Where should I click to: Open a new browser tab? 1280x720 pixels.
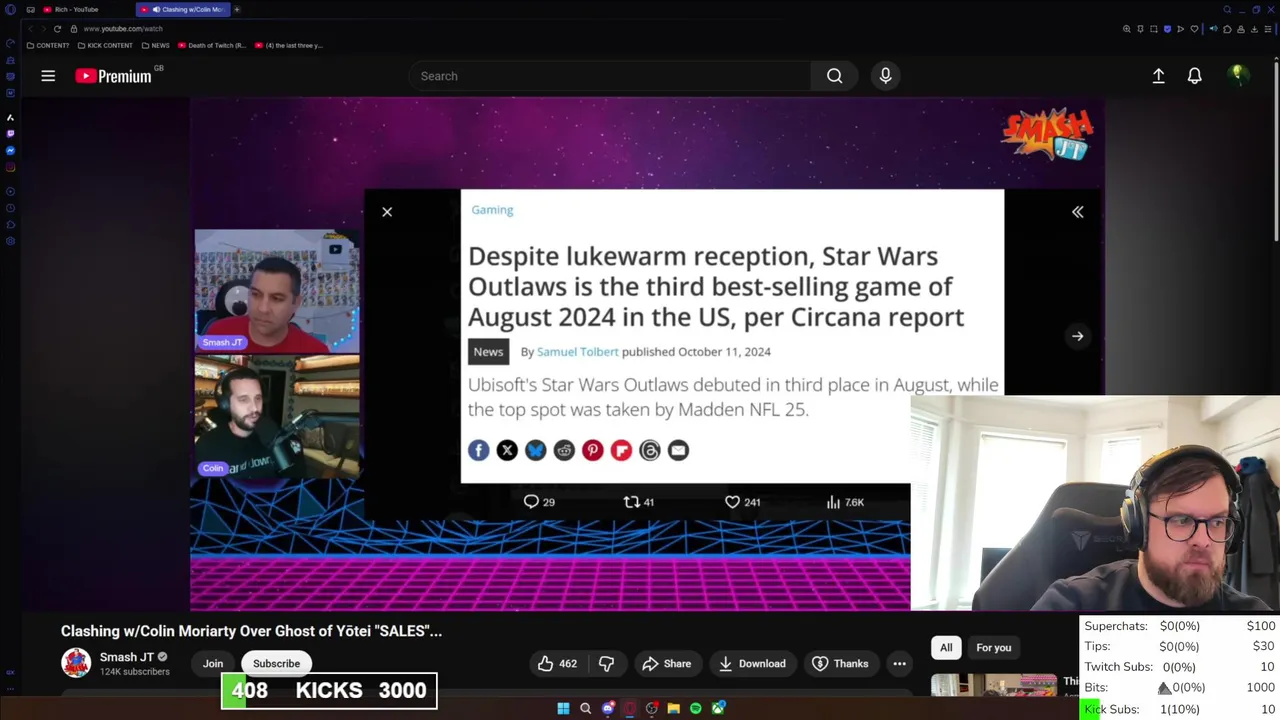pos(237,9)
